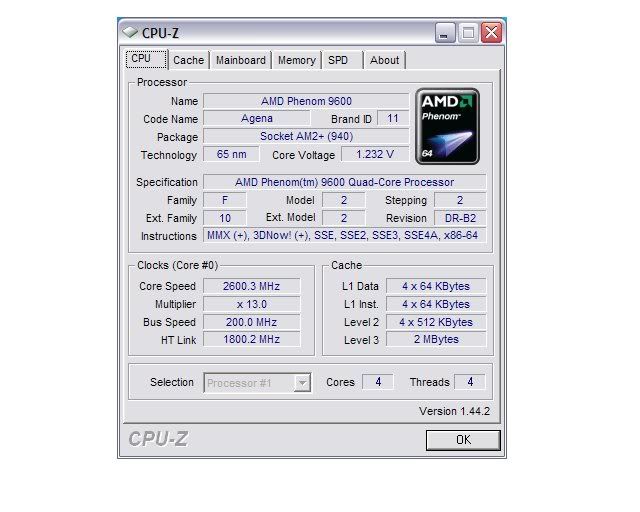This screenshot has width=640, height=512.
Task: Click the Cores value 4
Action: (x=378, y=382)
